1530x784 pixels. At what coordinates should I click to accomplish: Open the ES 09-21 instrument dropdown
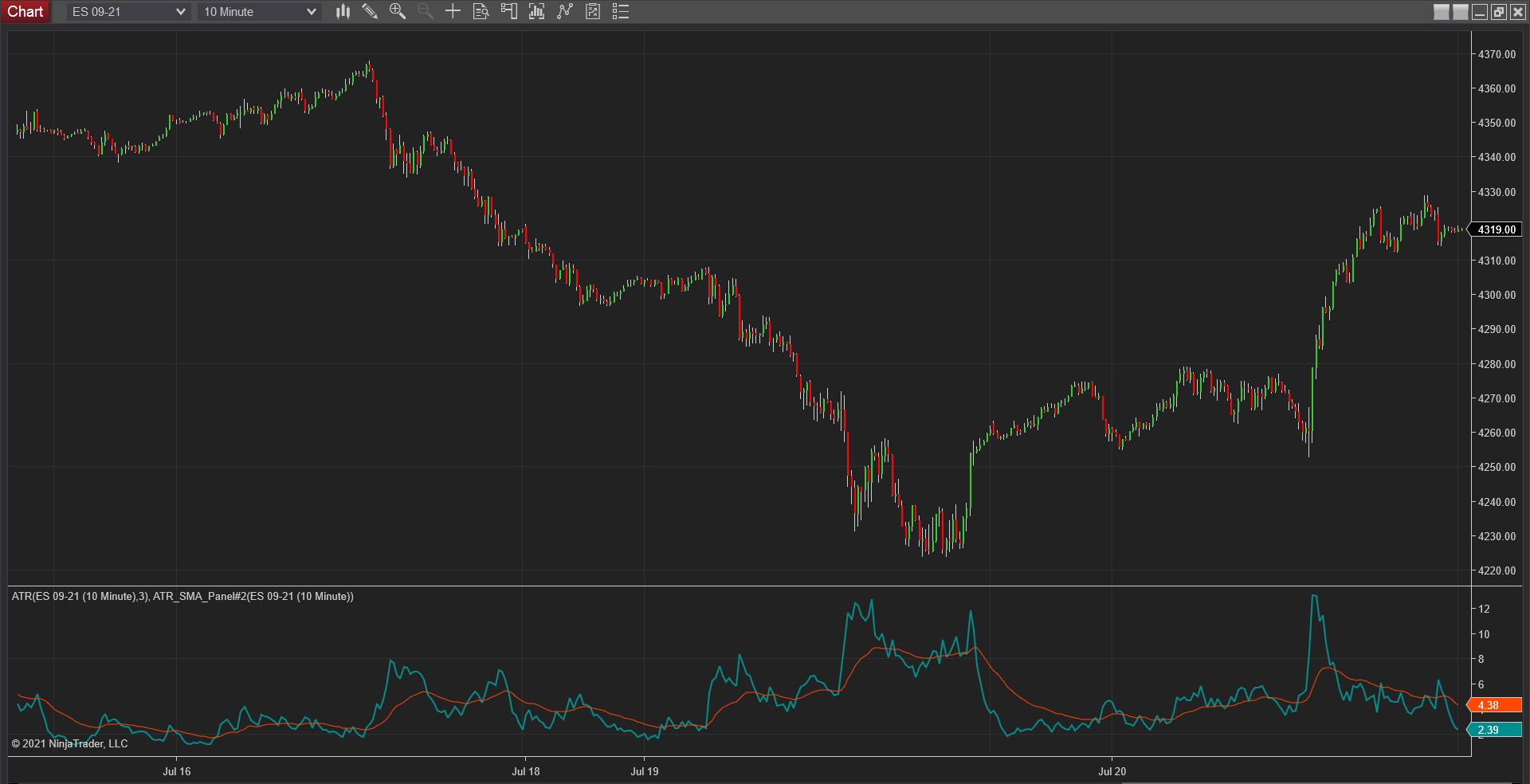[128, 12]
